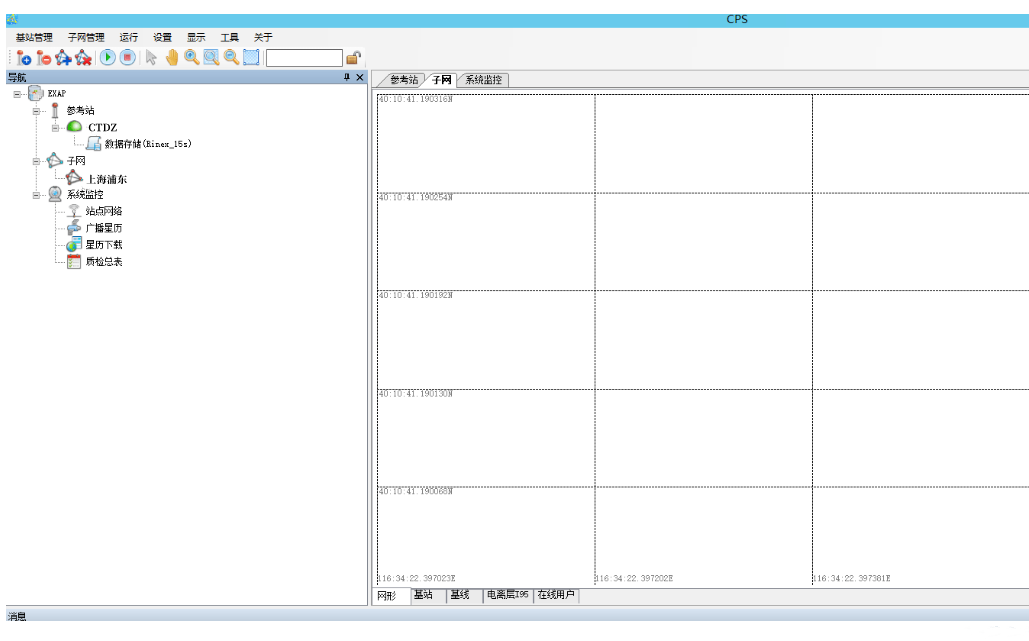Click the 40:10:41.190316N latitude label
Viewport: 1029px width, 641px height.
tap(415, 100)
